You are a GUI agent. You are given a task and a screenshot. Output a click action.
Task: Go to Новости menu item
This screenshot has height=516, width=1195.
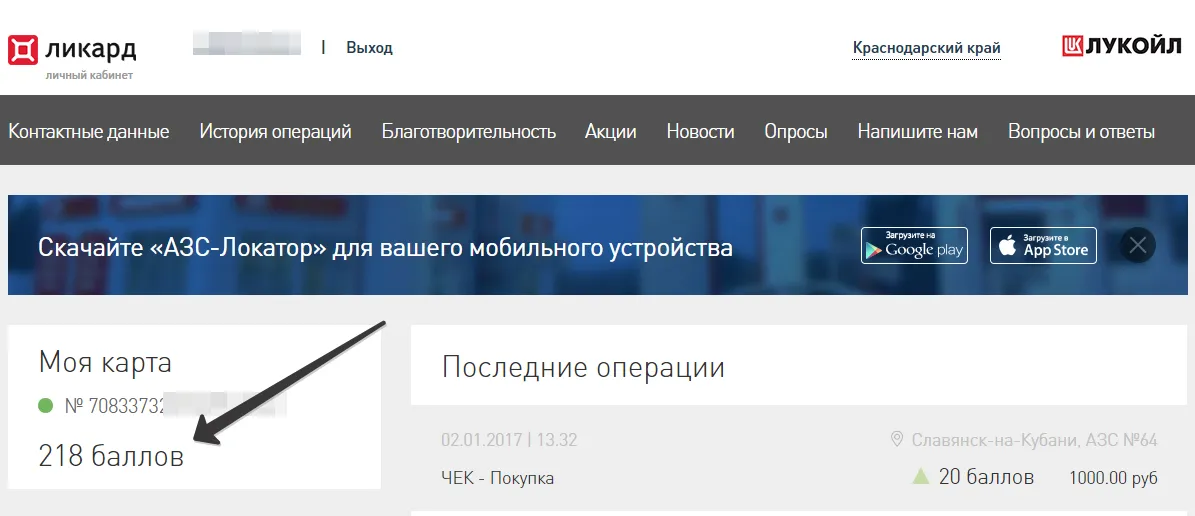click(x=700, y=131)
